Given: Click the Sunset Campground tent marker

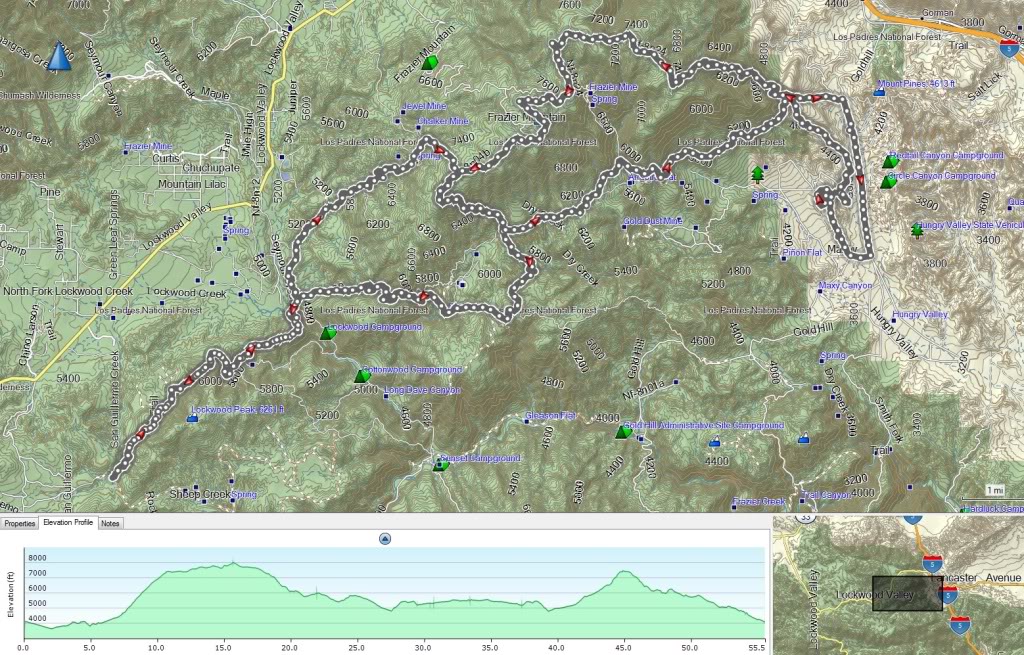Looking at the screenshot, I should point(440,463).
